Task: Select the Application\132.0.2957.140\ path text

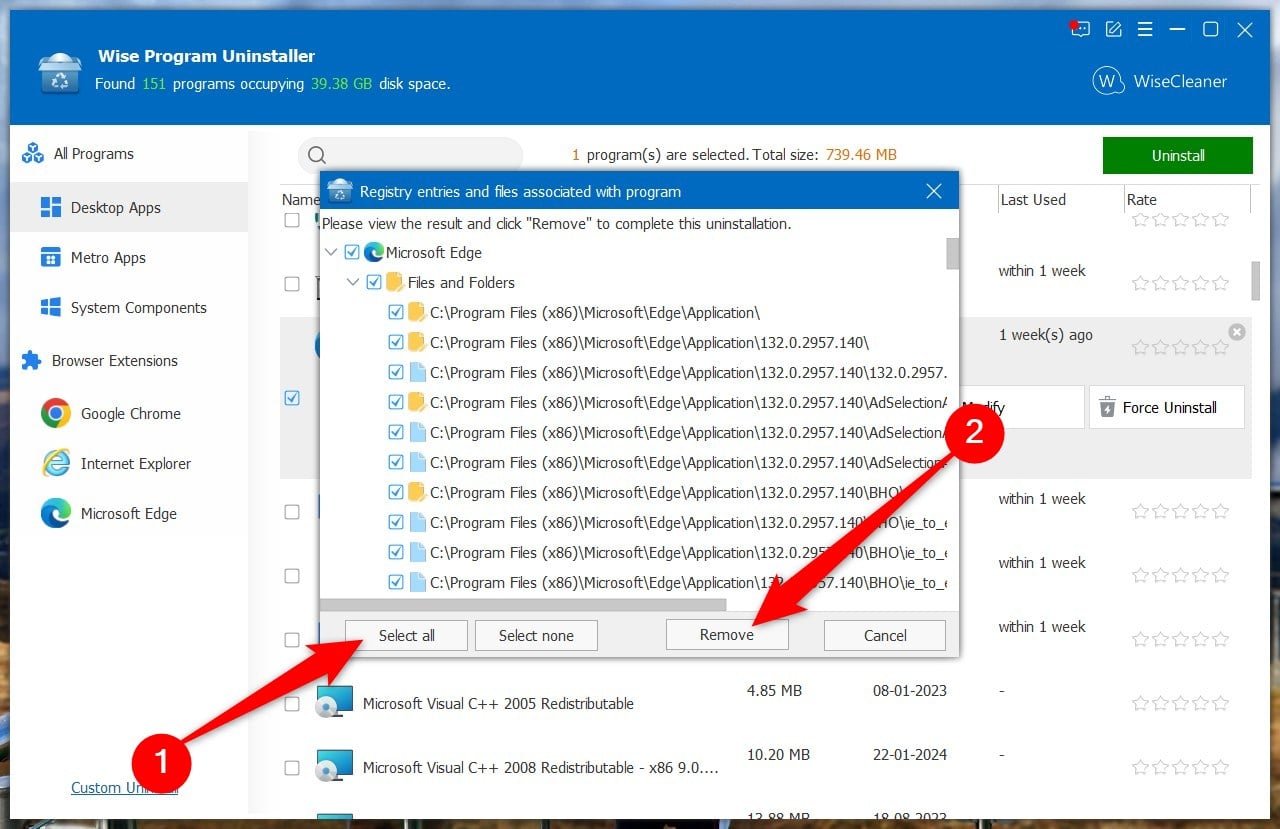Action: [x=650, y=342]
